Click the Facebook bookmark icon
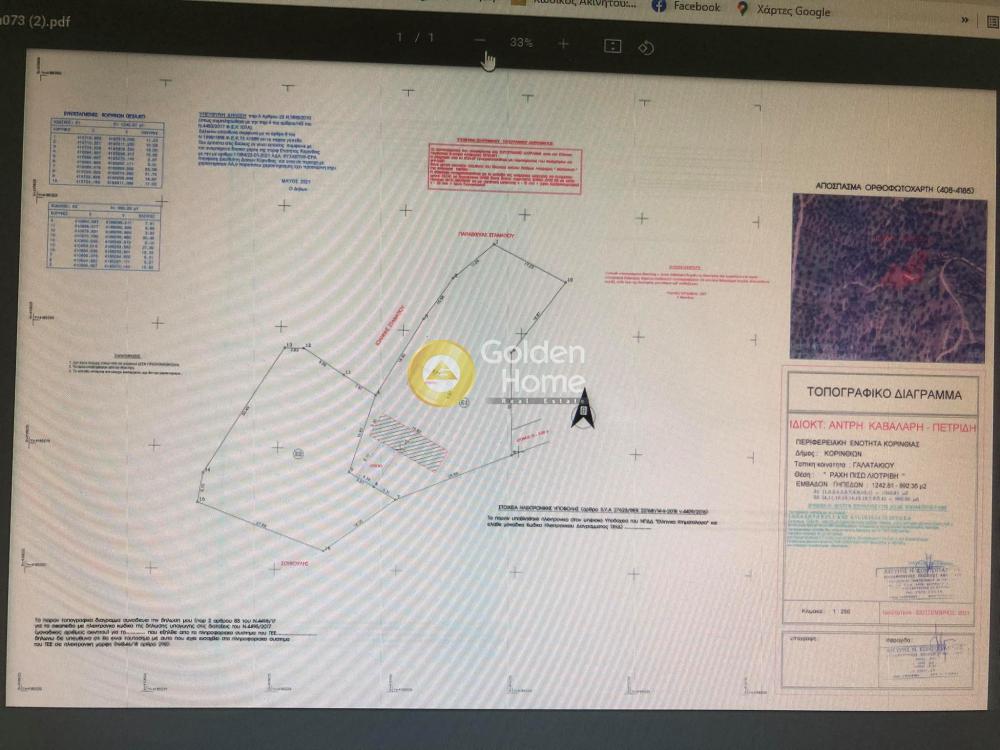Screen dimensions: 1000x750 (x=659, y=6)
